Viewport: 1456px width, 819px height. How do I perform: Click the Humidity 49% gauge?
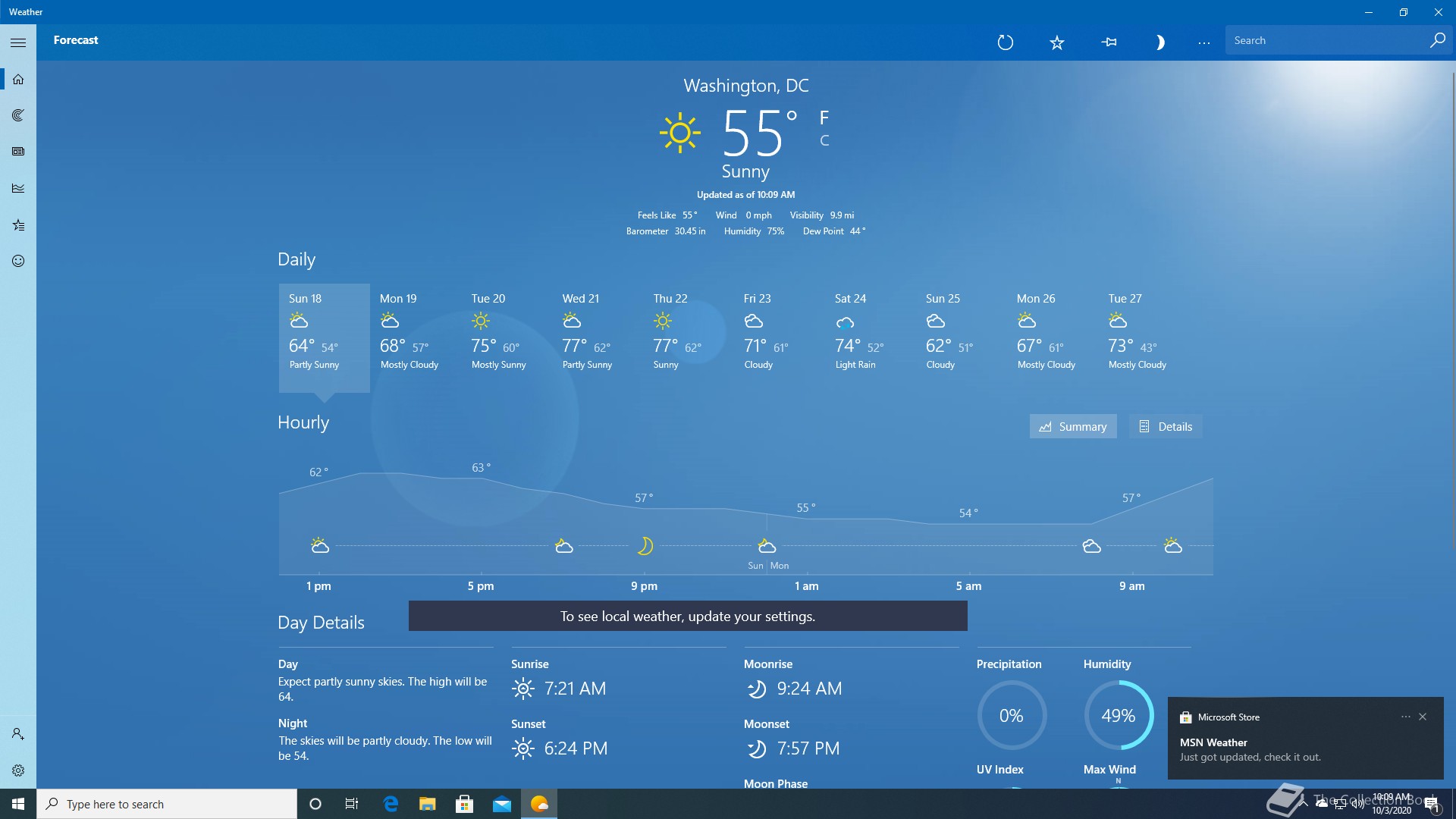click(x=1119, y=715)
